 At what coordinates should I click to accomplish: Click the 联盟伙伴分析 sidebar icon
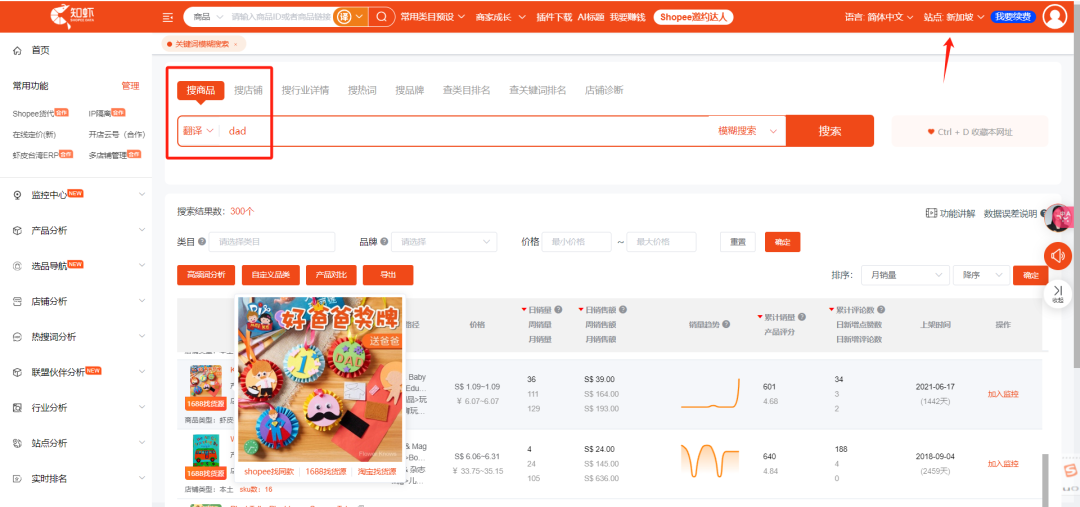coord(18,372)
